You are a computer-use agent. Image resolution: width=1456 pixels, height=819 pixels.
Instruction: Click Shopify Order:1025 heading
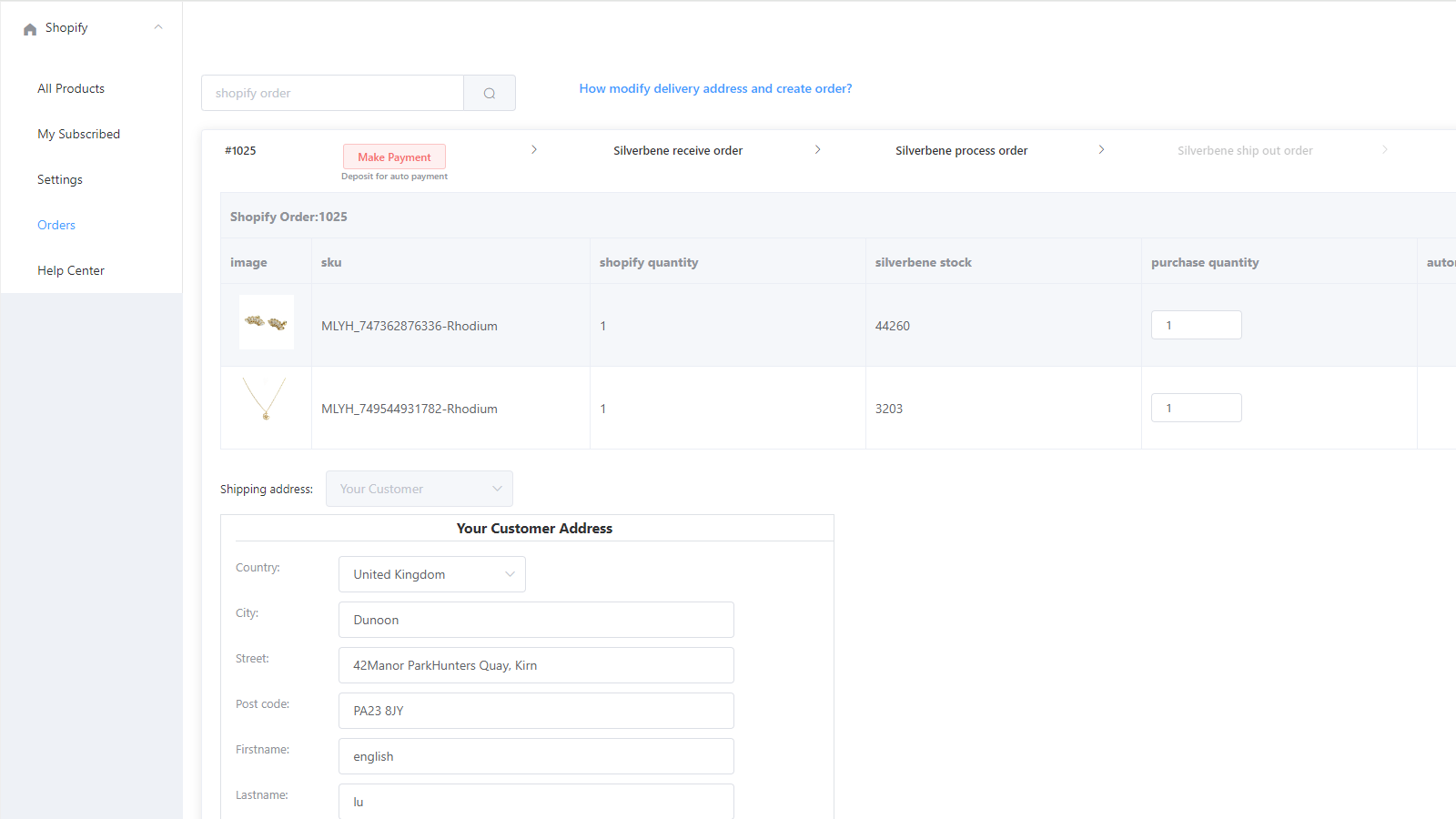(288, 217)
